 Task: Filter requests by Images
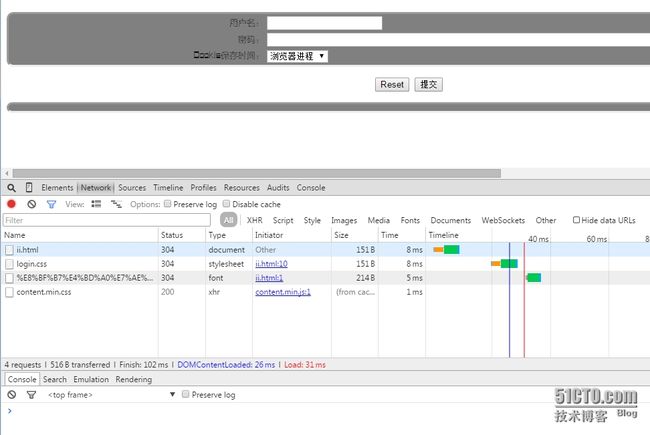[x=344, y=220]
